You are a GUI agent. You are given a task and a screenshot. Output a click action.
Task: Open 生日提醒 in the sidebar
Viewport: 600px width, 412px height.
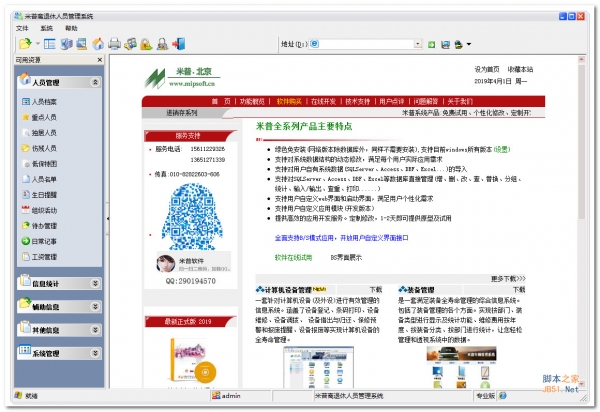39,195
